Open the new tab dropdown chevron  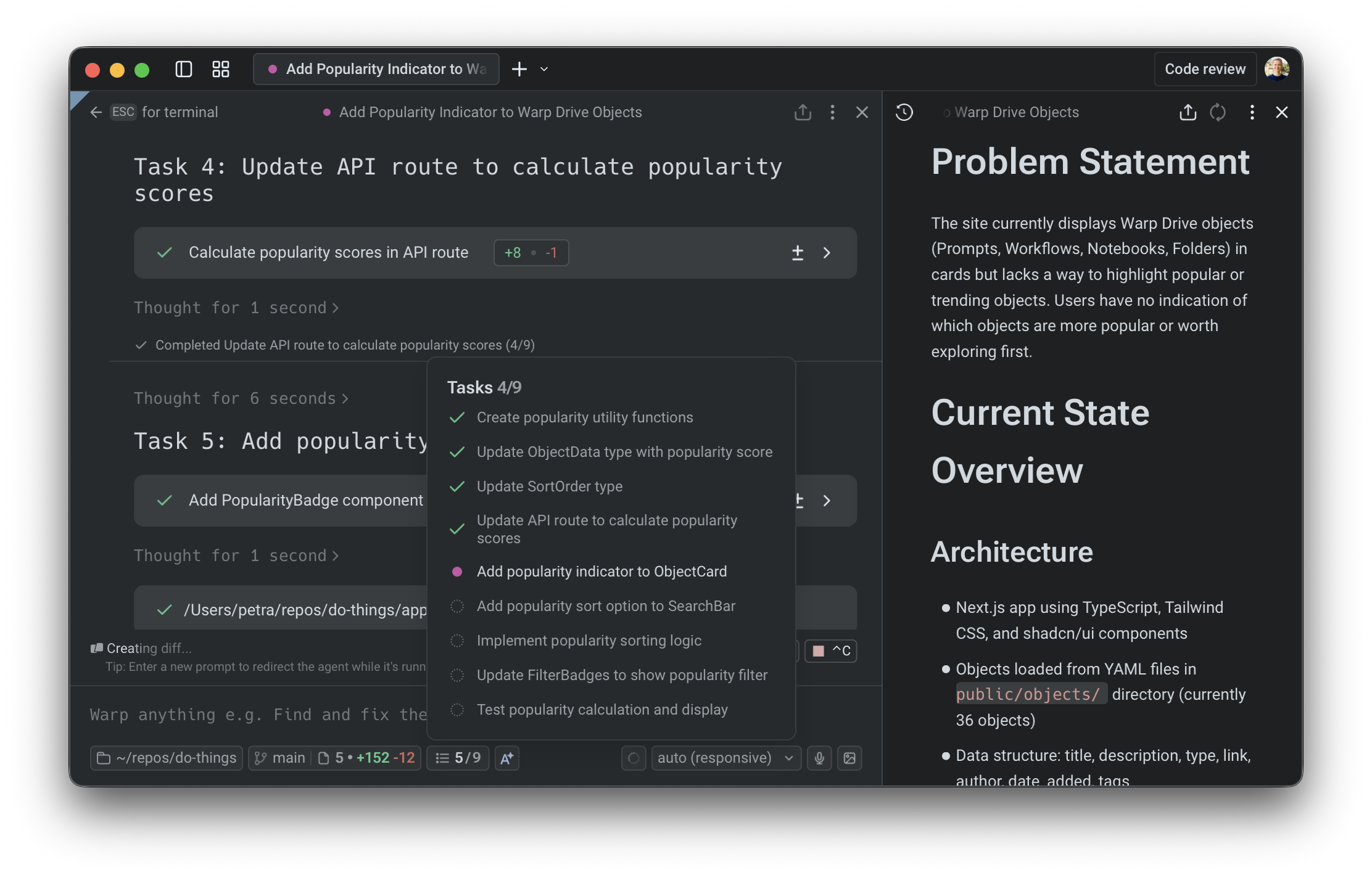click(544, 69)
